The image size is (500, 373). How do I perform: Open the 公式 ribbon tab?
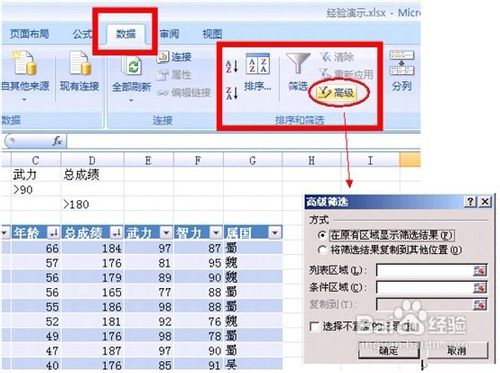[82, 34]
